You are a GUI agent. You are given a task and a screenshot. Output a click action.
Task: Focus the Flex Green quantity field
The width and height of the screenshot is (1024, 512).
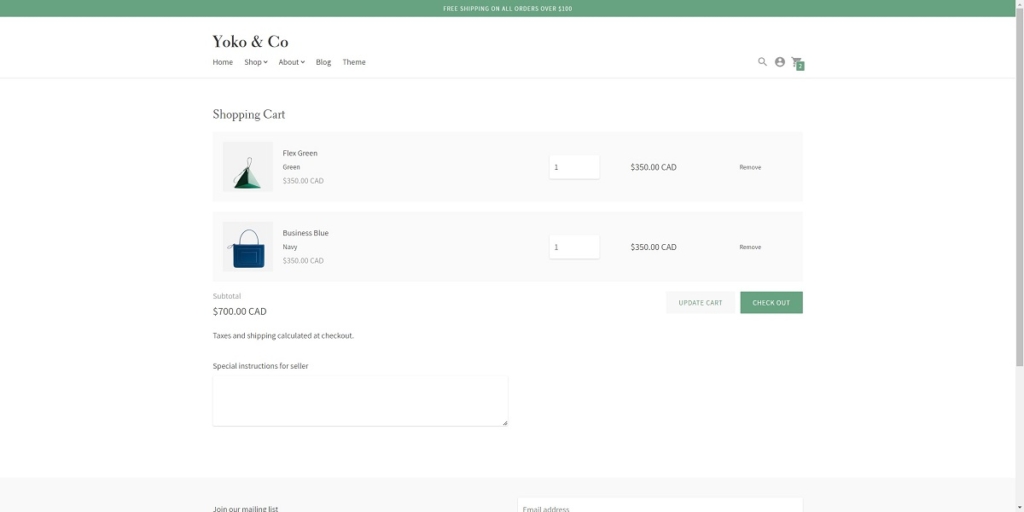pyautogui.click(x=574, y=167)
